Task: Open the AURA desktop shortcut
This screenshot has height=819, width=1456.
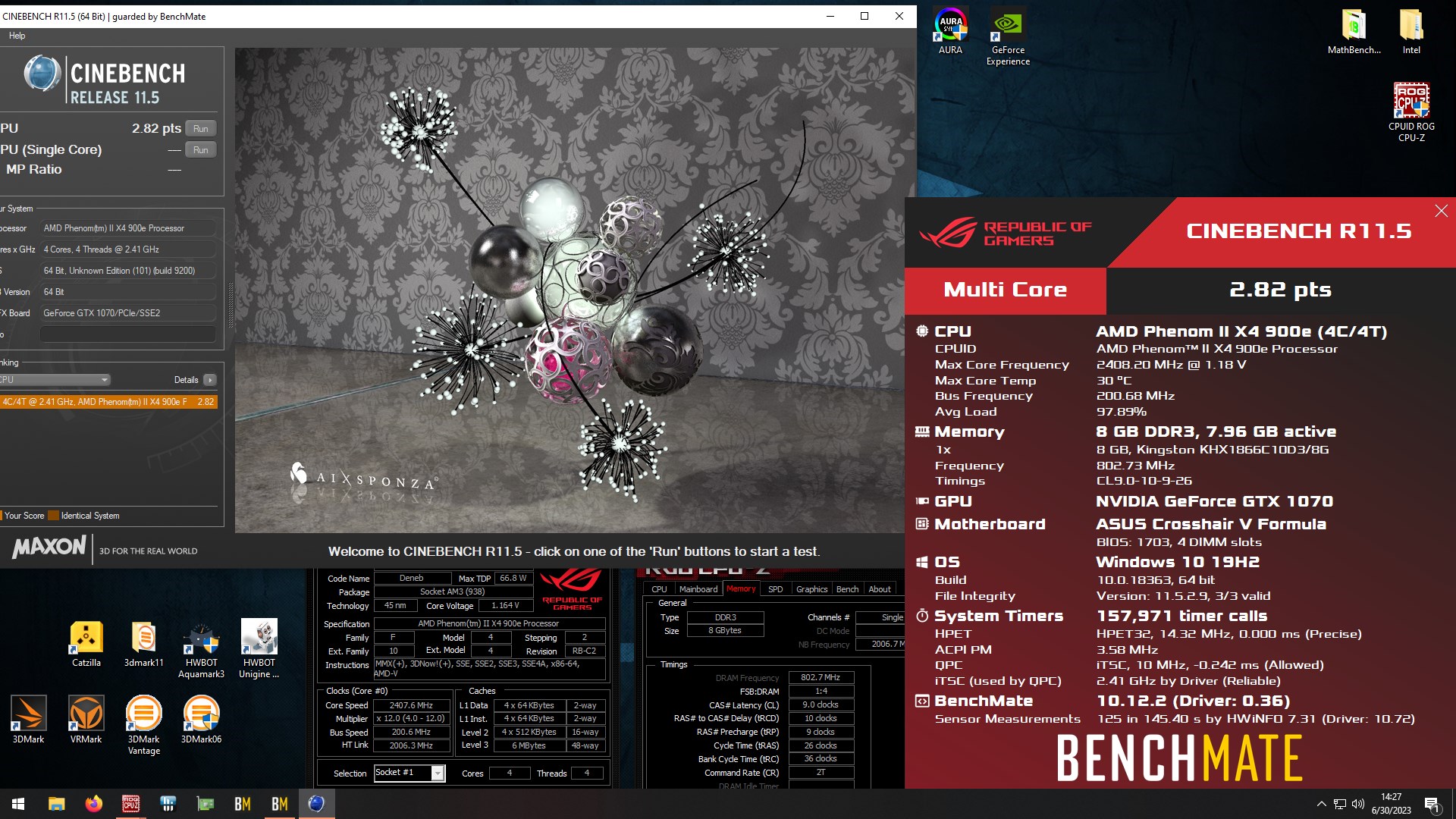Action: click(950, 32)
